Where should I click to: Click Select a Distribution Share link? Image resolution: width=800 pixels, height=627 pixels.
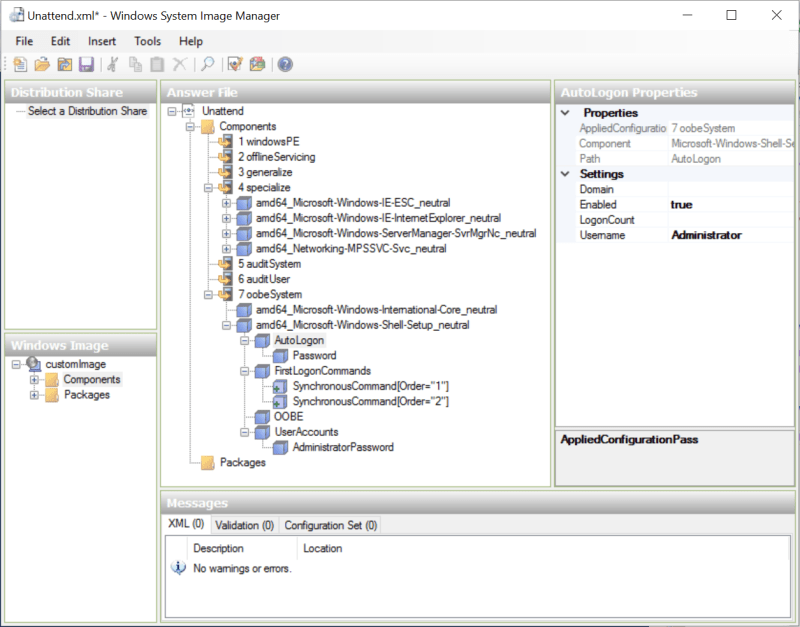coord(87,111)
